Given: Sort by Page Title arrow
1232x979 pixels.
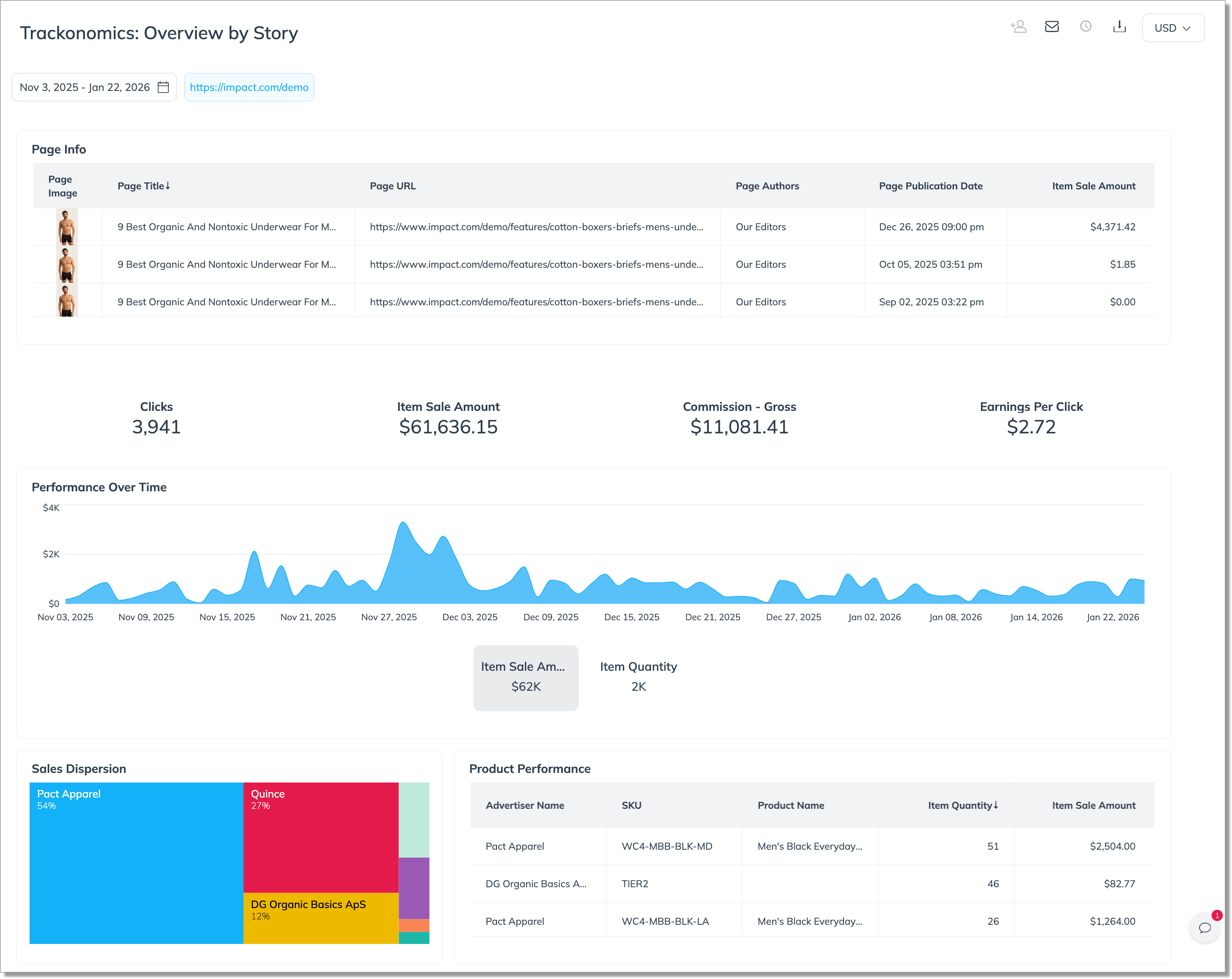Looking at the screenshot, I should click(x=168, y=186).
